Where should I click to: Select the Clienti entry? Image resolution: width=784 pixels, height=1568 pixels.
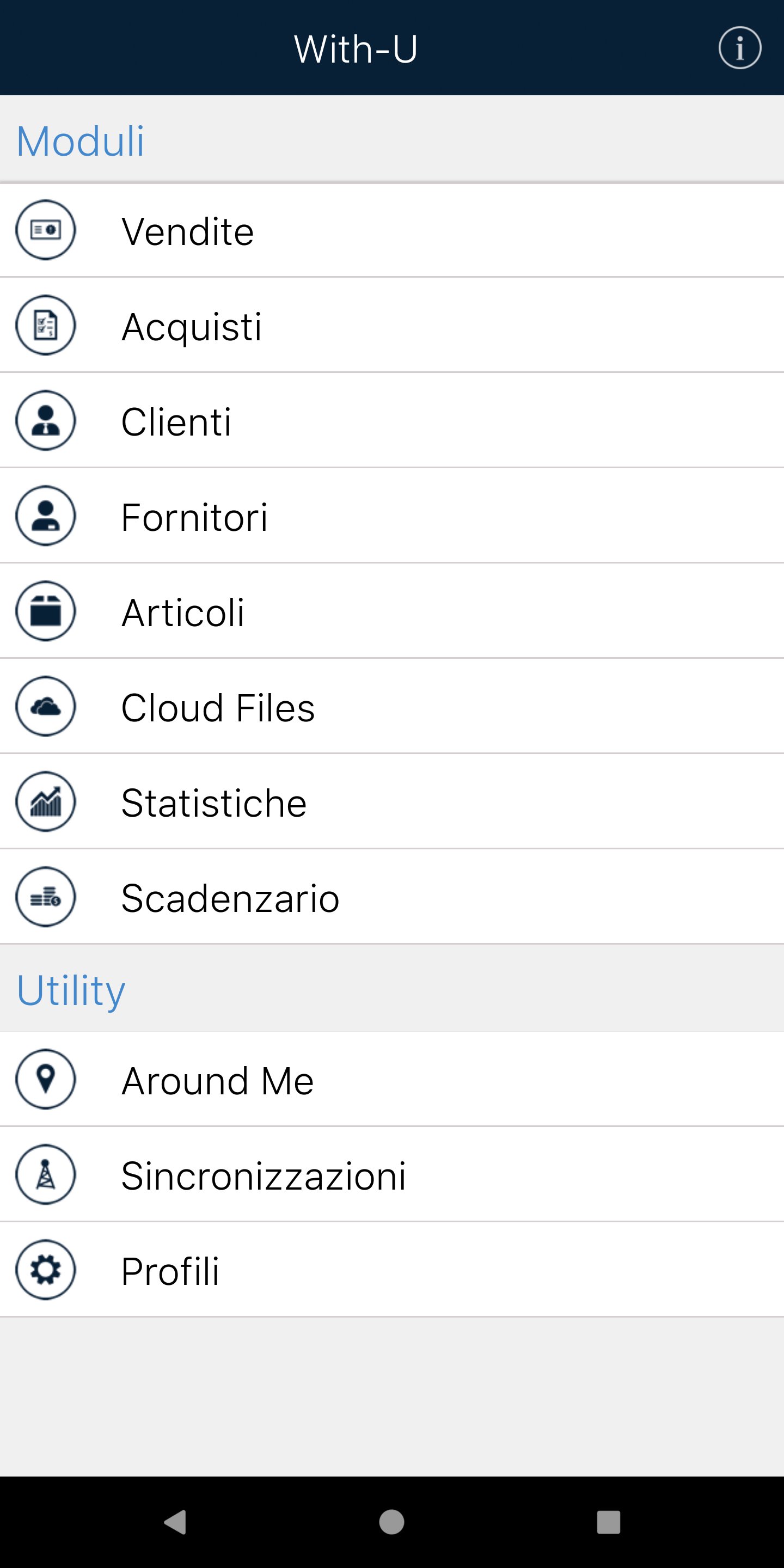pos(176,422)
